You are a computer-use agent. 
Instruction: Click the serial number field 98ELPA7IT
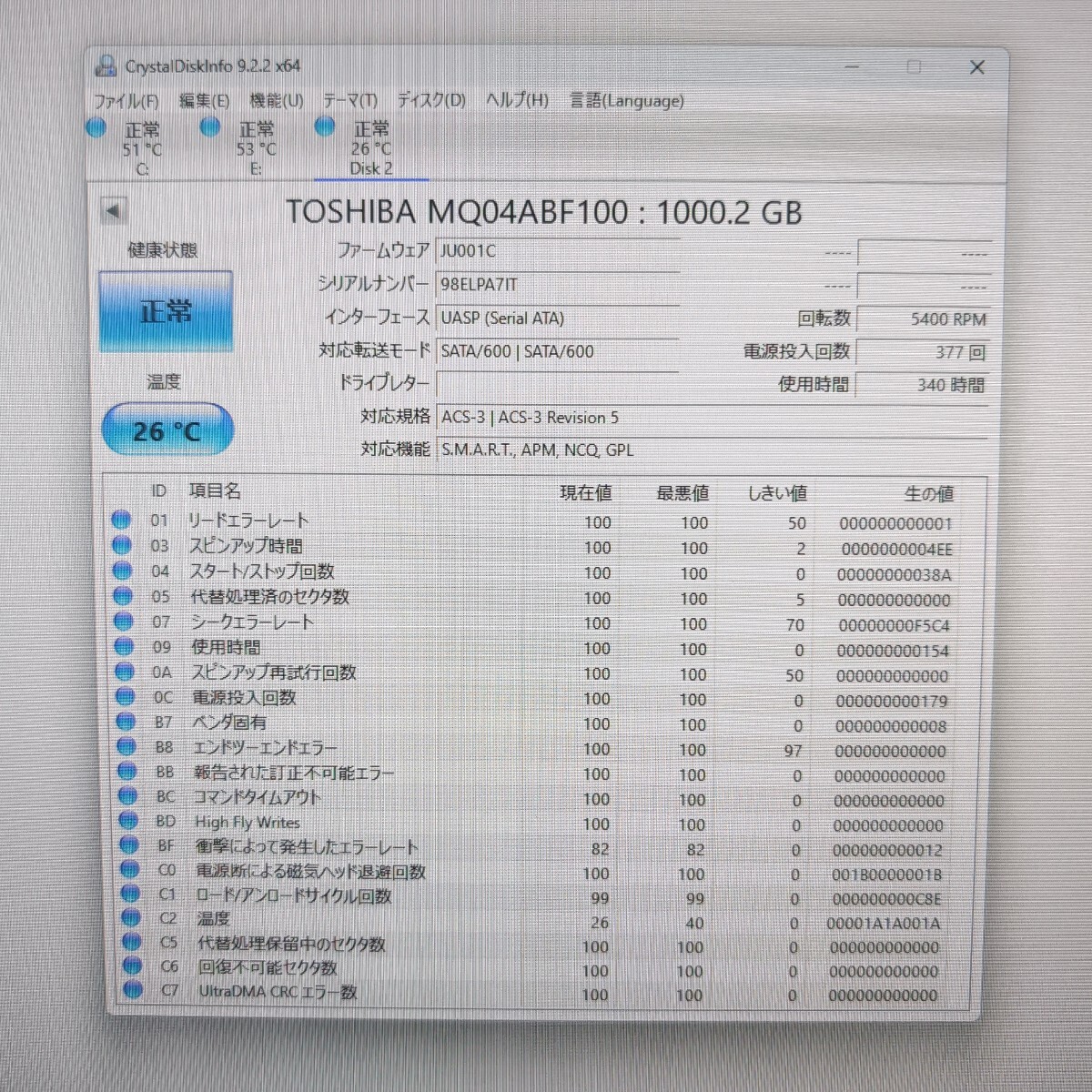[558, 285]
